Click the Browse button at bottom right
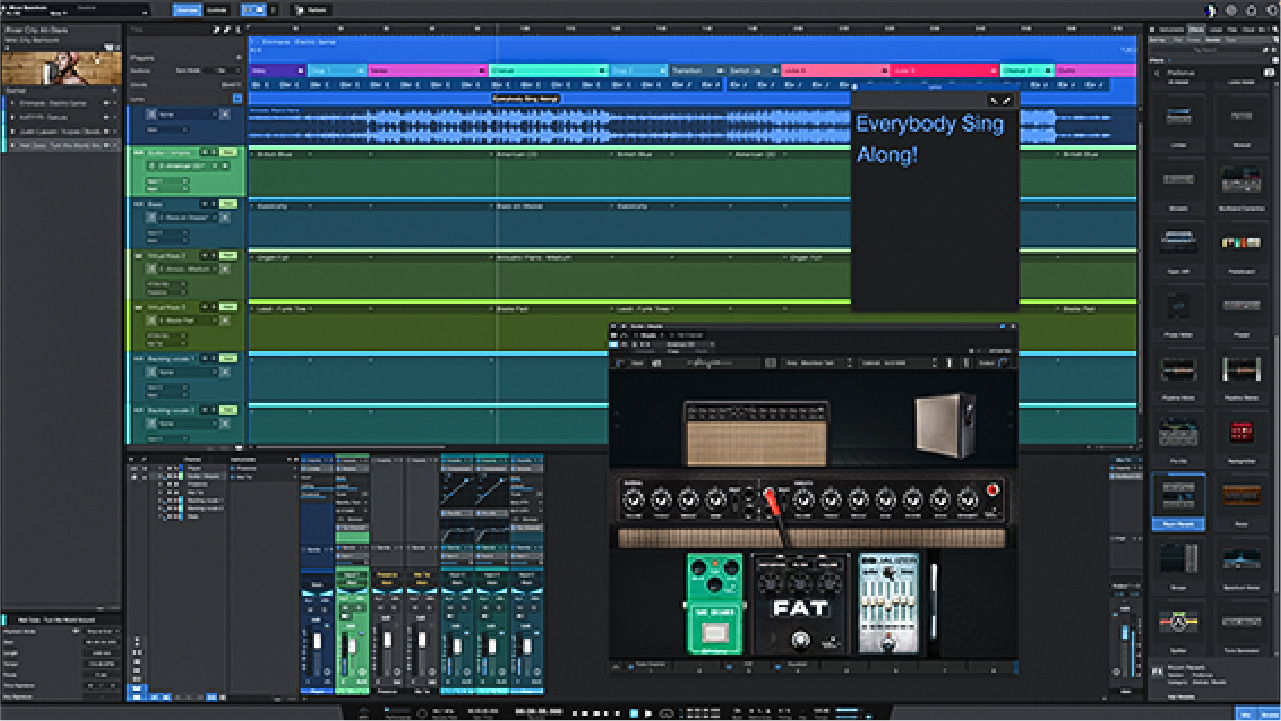This screenshot has width=1281, height=721. coord(1268,713)
